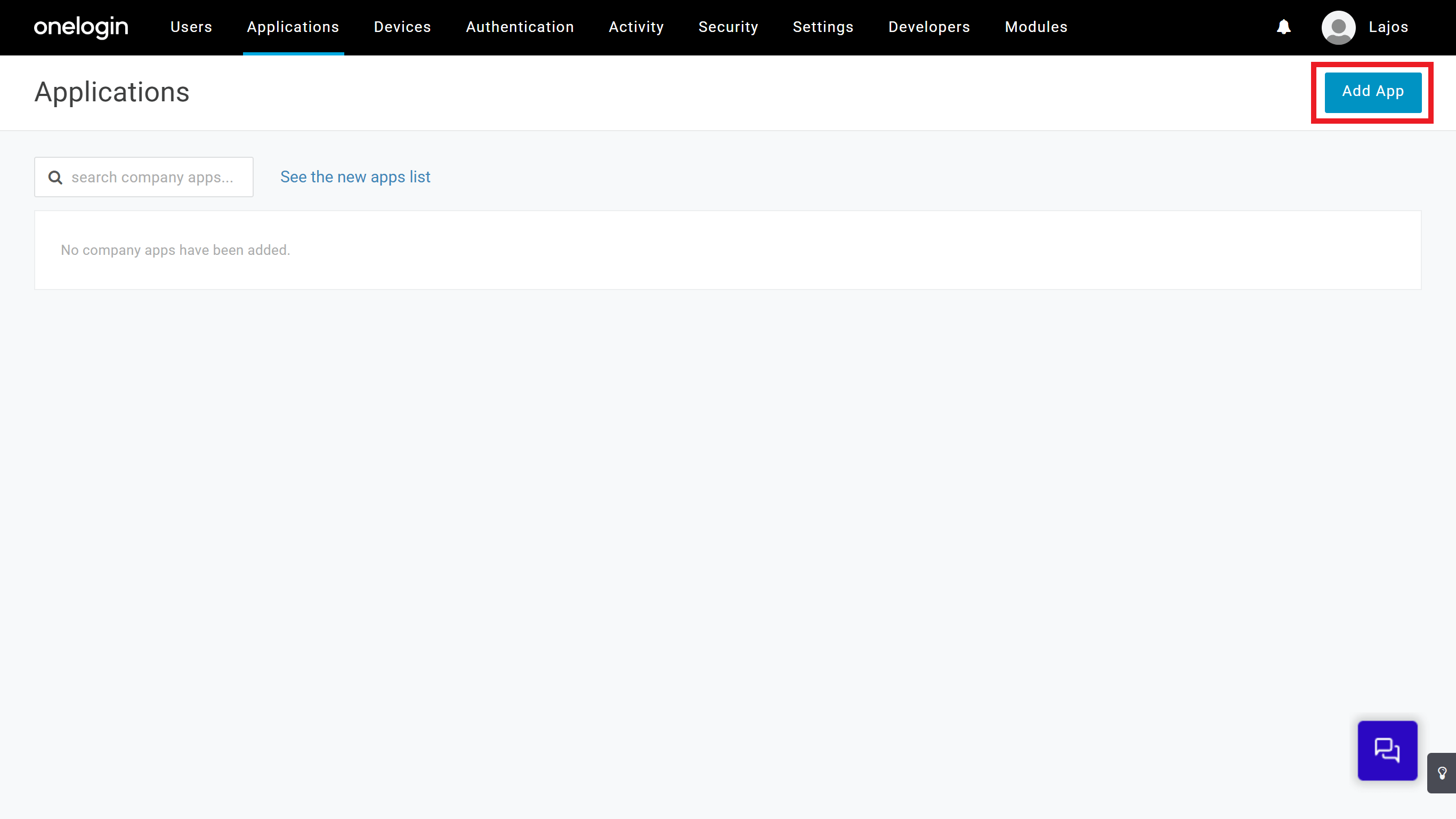The width and height of the screenshot is (1456, 819).
Task: Open the chat support widget
Action: (1387, 750)
